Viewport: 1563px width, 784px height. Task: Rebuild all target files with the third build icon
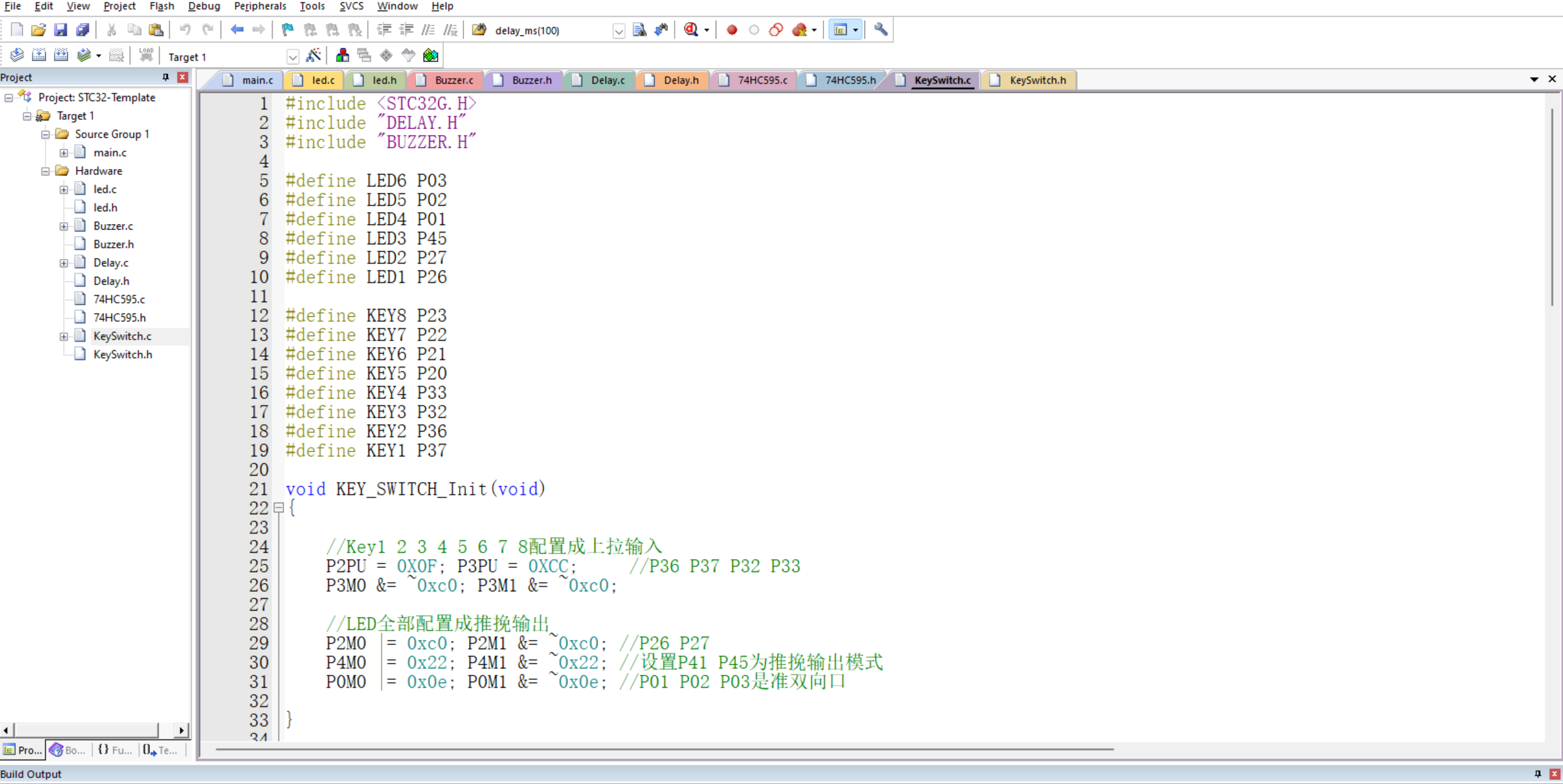click(x=61, y=56)
